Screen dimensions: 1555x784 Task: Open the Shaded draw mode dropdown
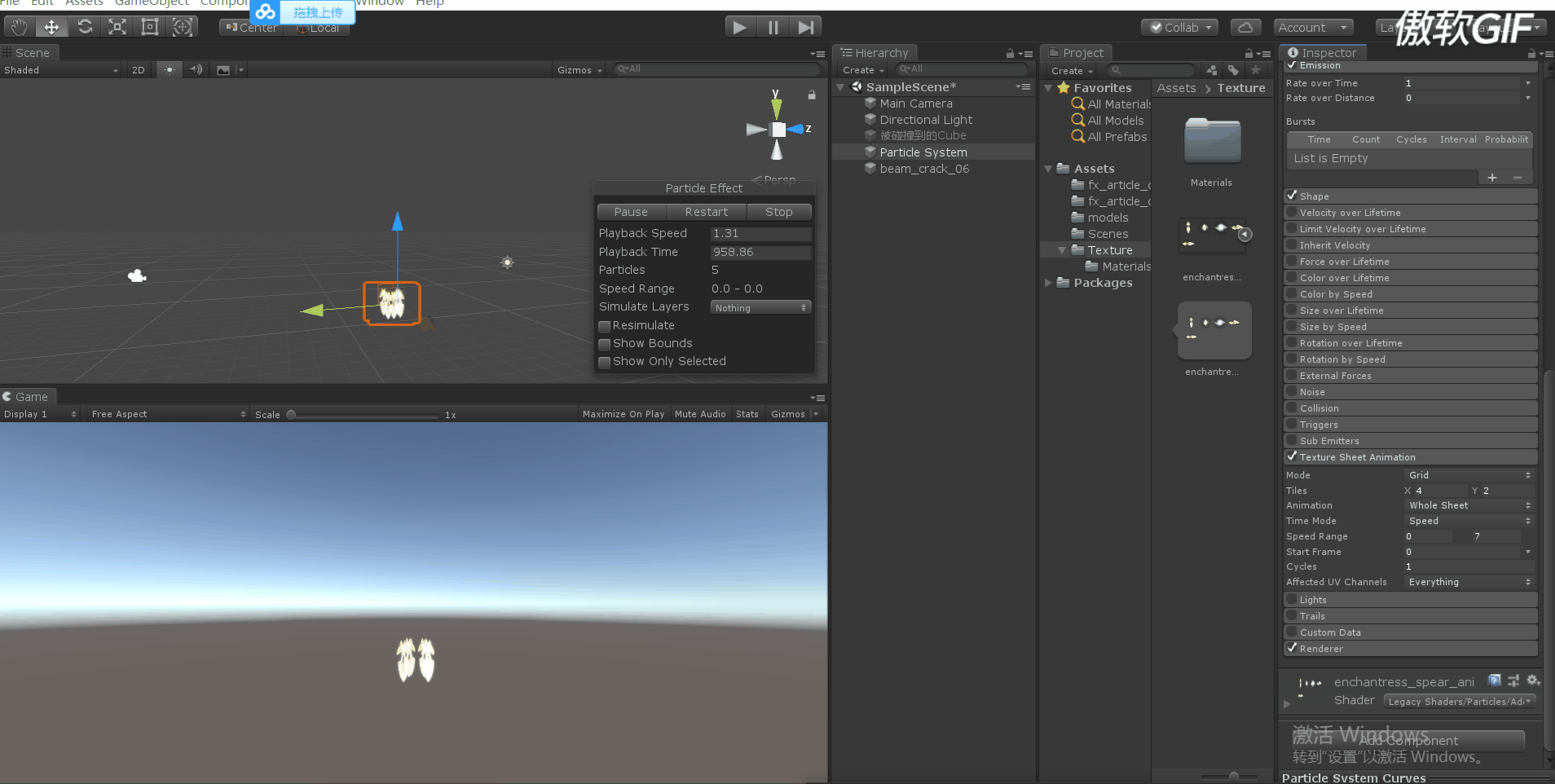(61, 70)
